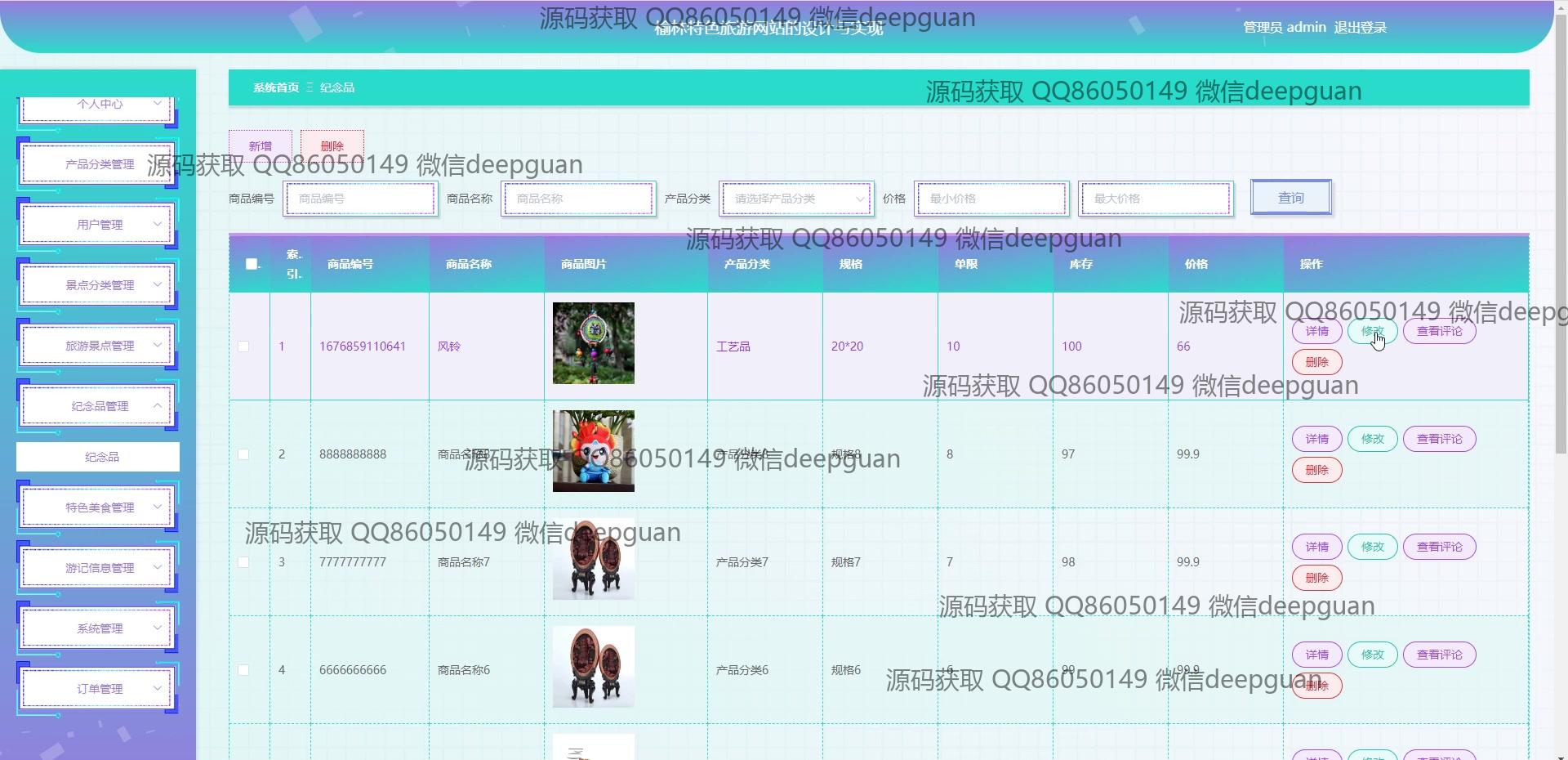Click the 新增 button

(261, 145)
